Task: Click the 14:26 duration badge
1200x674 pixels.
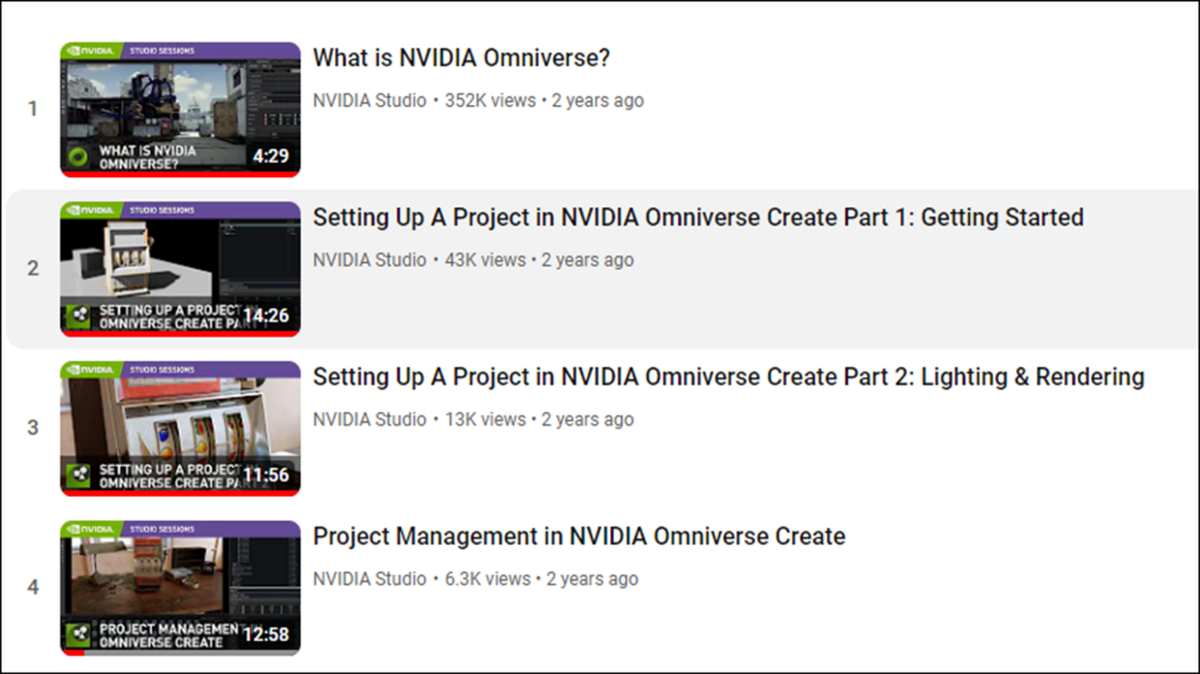Action: click(266, 316)
